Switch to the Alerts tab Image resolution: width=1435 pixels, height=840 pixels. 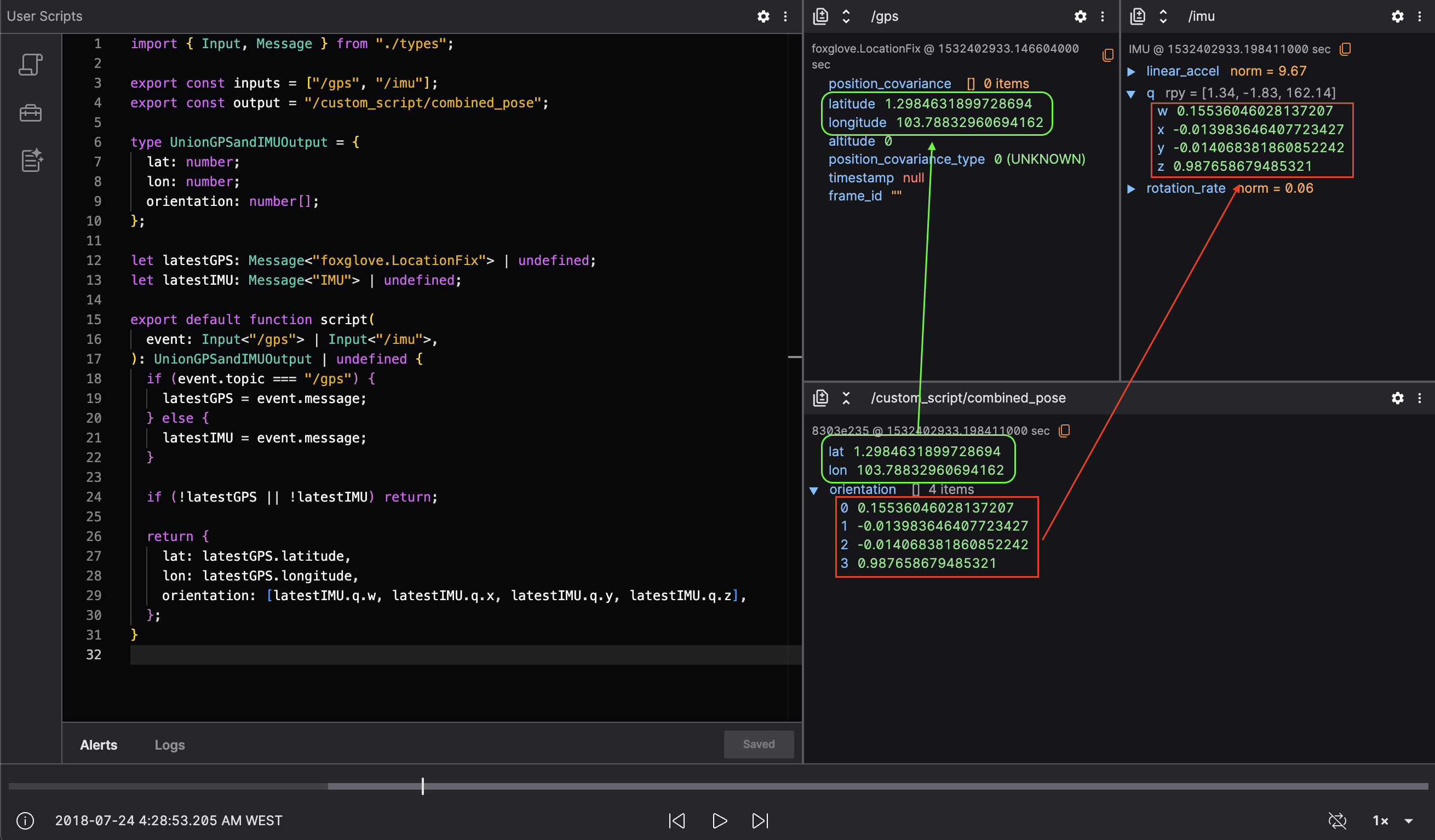click(x=99, y=745)
